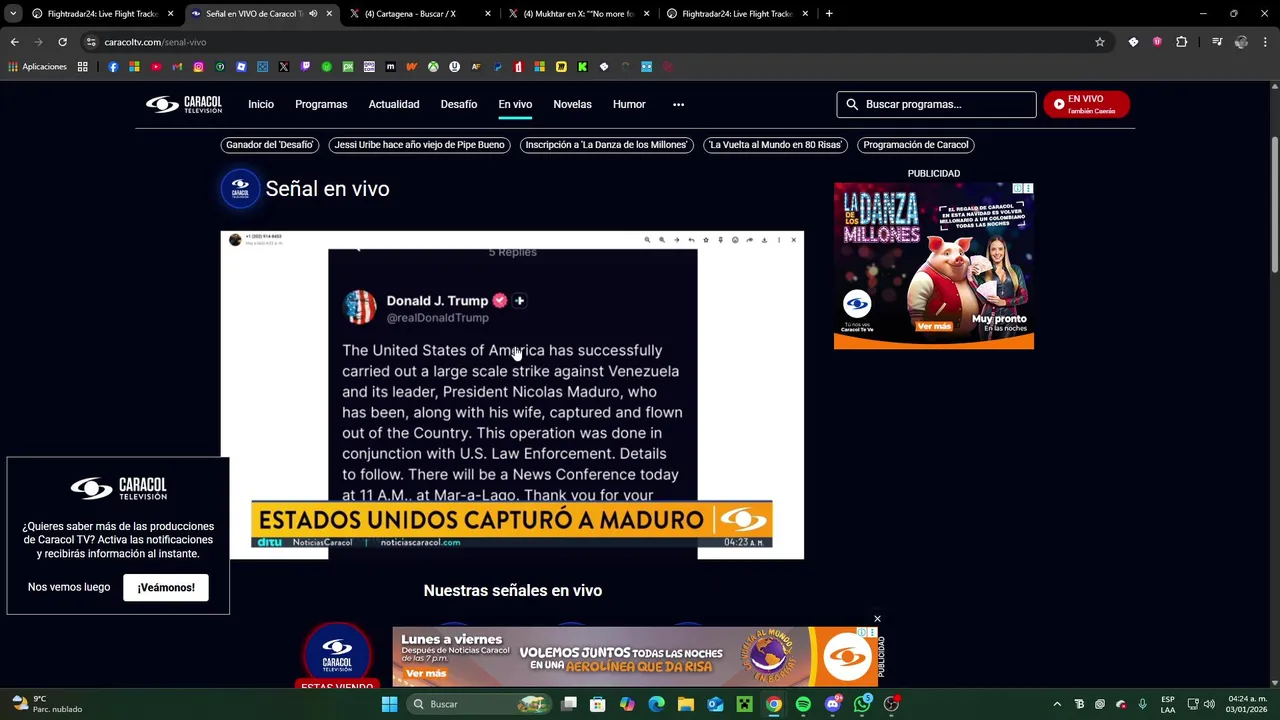The height and width of the screenshot is (720, 1280).
Task: Reload the Caracol page
Action: coord(62,42)
